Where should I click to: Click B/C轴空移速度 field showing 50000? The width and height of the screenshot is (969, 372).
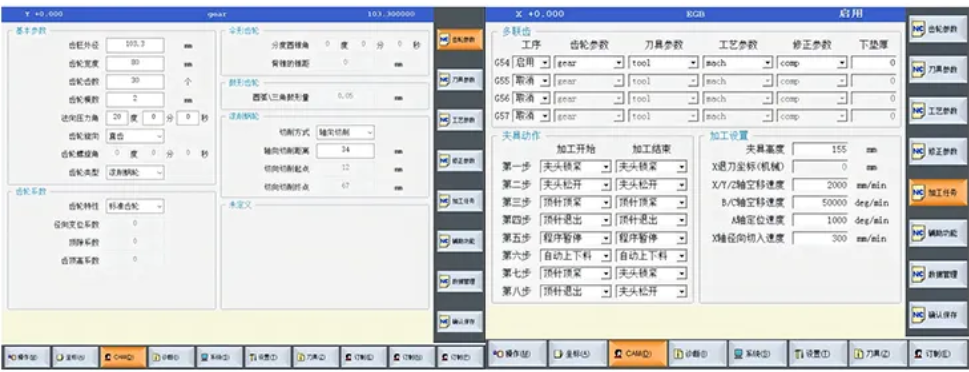pyautogui.click(x=821, y=203)
